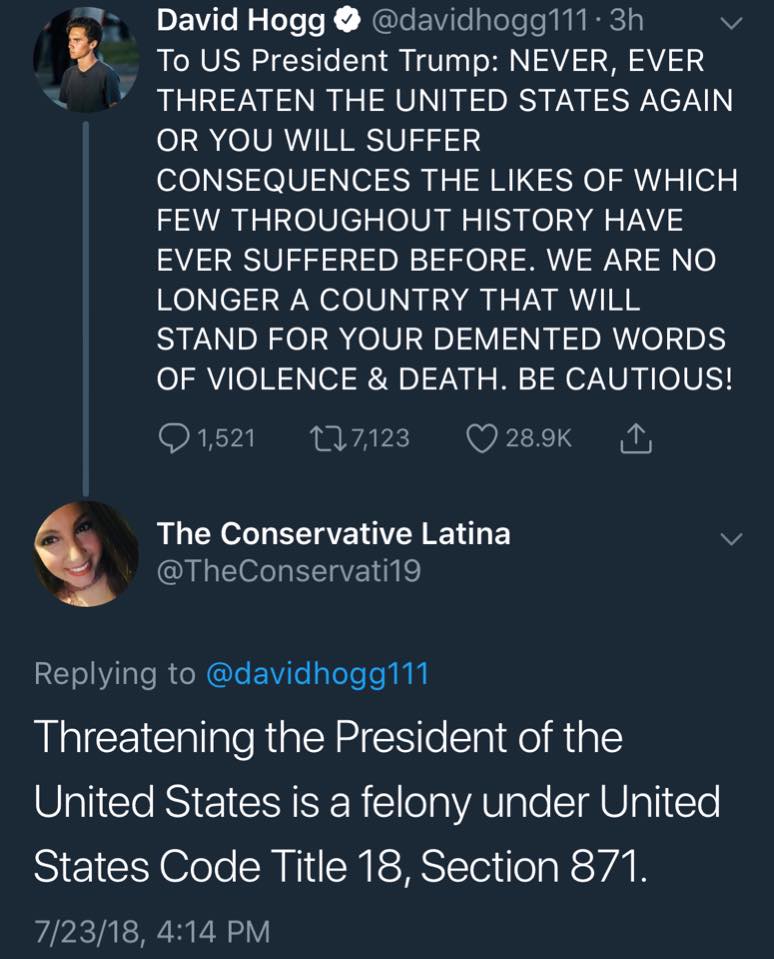The height and width of the screenshot is (959, 774).
Task: Open David Hogg's profile picture
Action: [85, 59]
